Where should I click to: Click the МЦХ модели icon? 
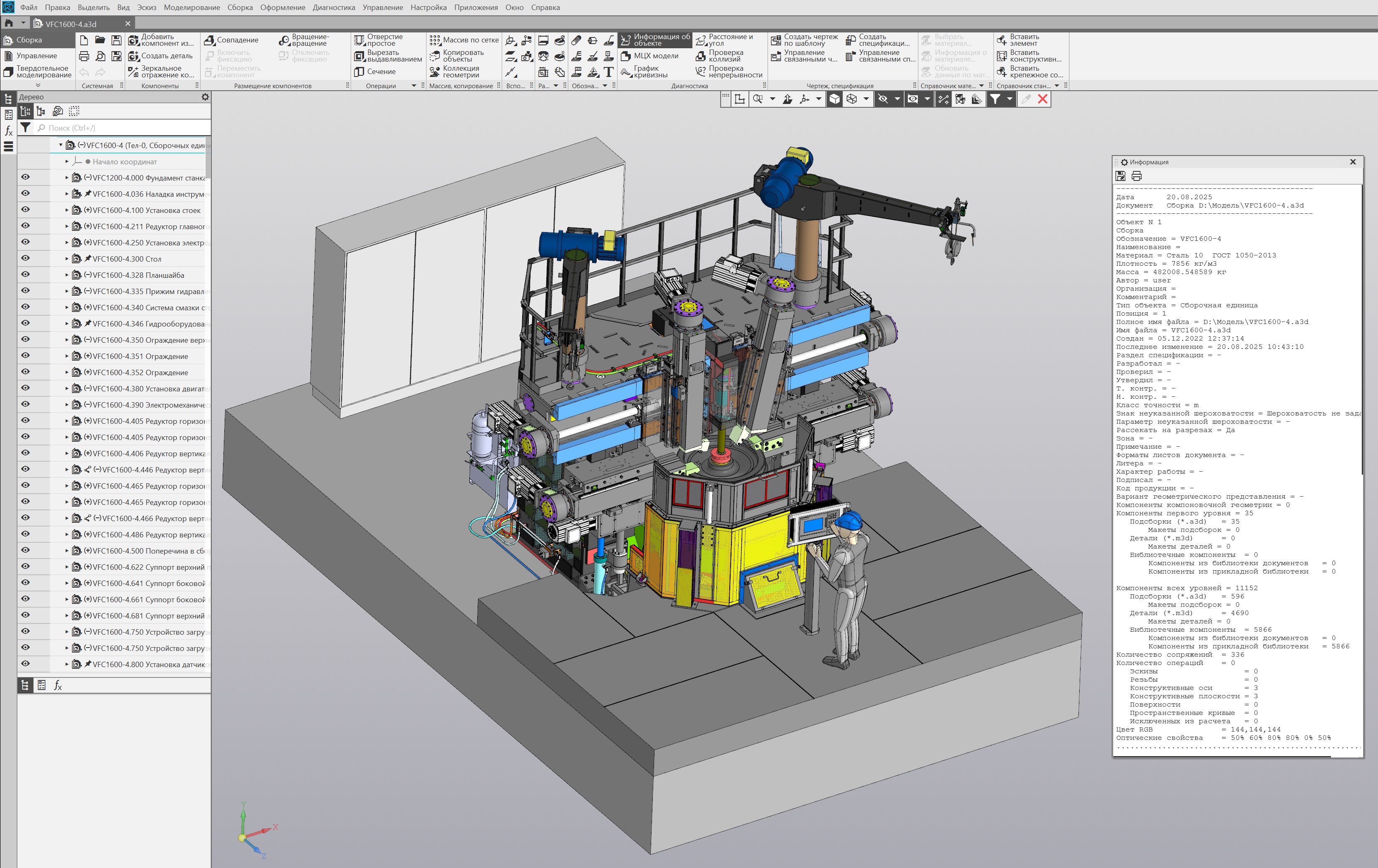pos(625,56)
